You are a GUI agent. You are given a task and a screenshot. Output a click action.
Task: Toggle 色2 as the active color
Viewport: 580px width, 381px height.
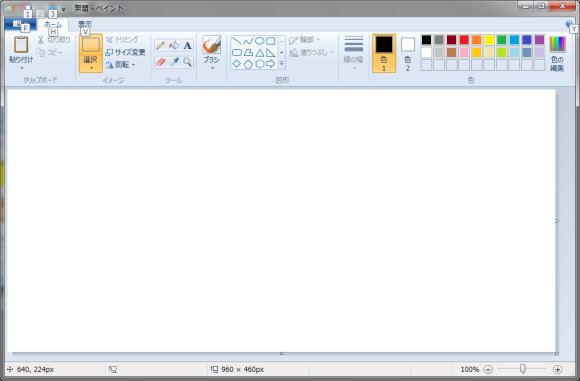pos(408,53)
